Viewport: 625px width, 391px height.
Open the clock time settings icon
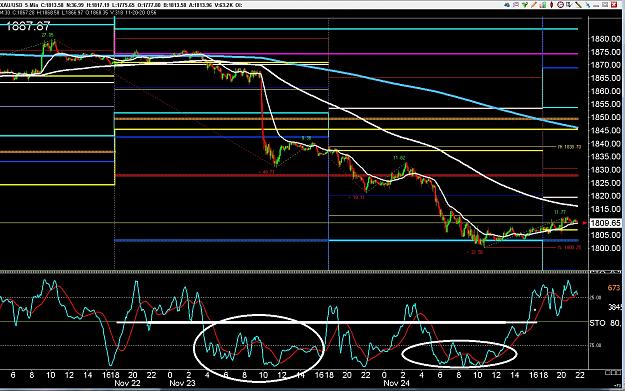point(560,5)
